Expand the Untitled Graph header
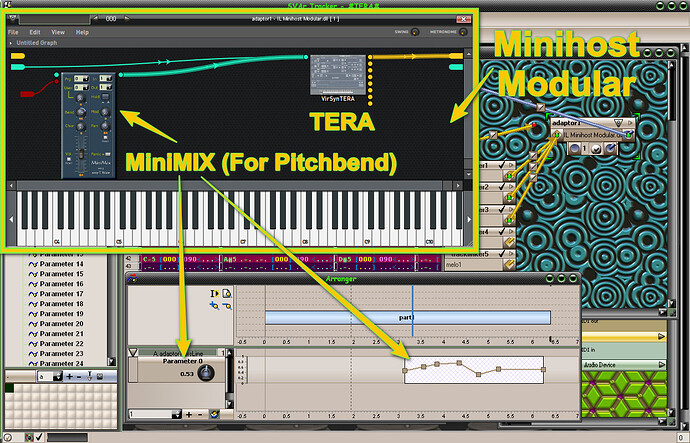 pos(11,43)
